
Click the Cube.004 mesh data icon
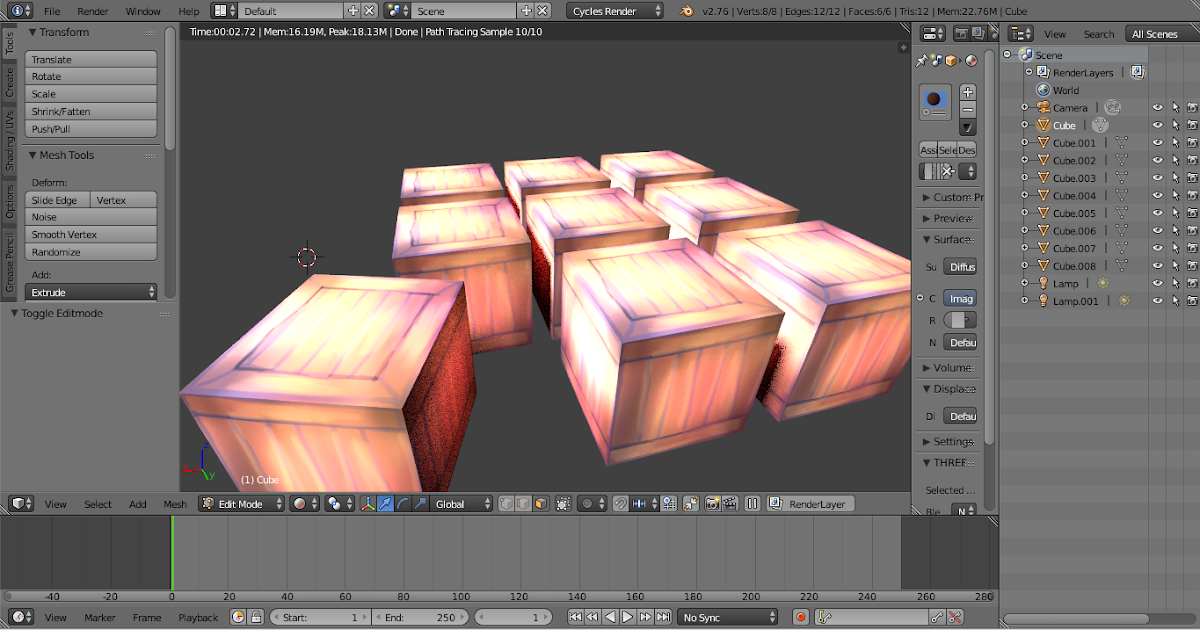tap(1121, 196)
